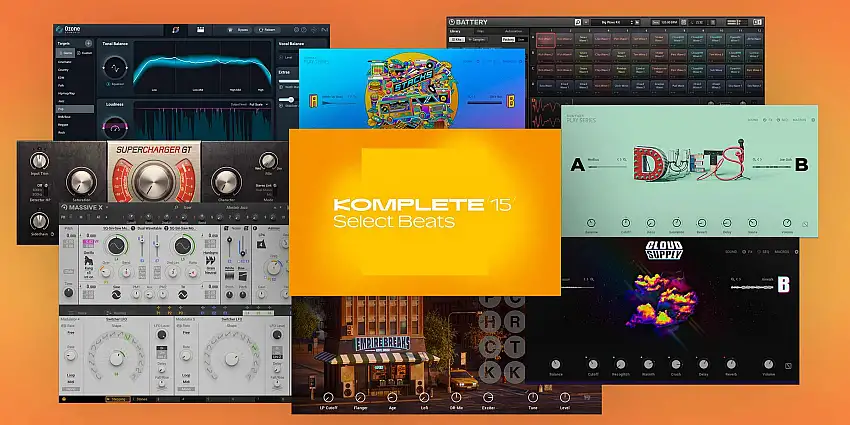Click the Gorilla wavetable icon in Massive X
Viewport: 850px width, 425px height.
(88, 262)
